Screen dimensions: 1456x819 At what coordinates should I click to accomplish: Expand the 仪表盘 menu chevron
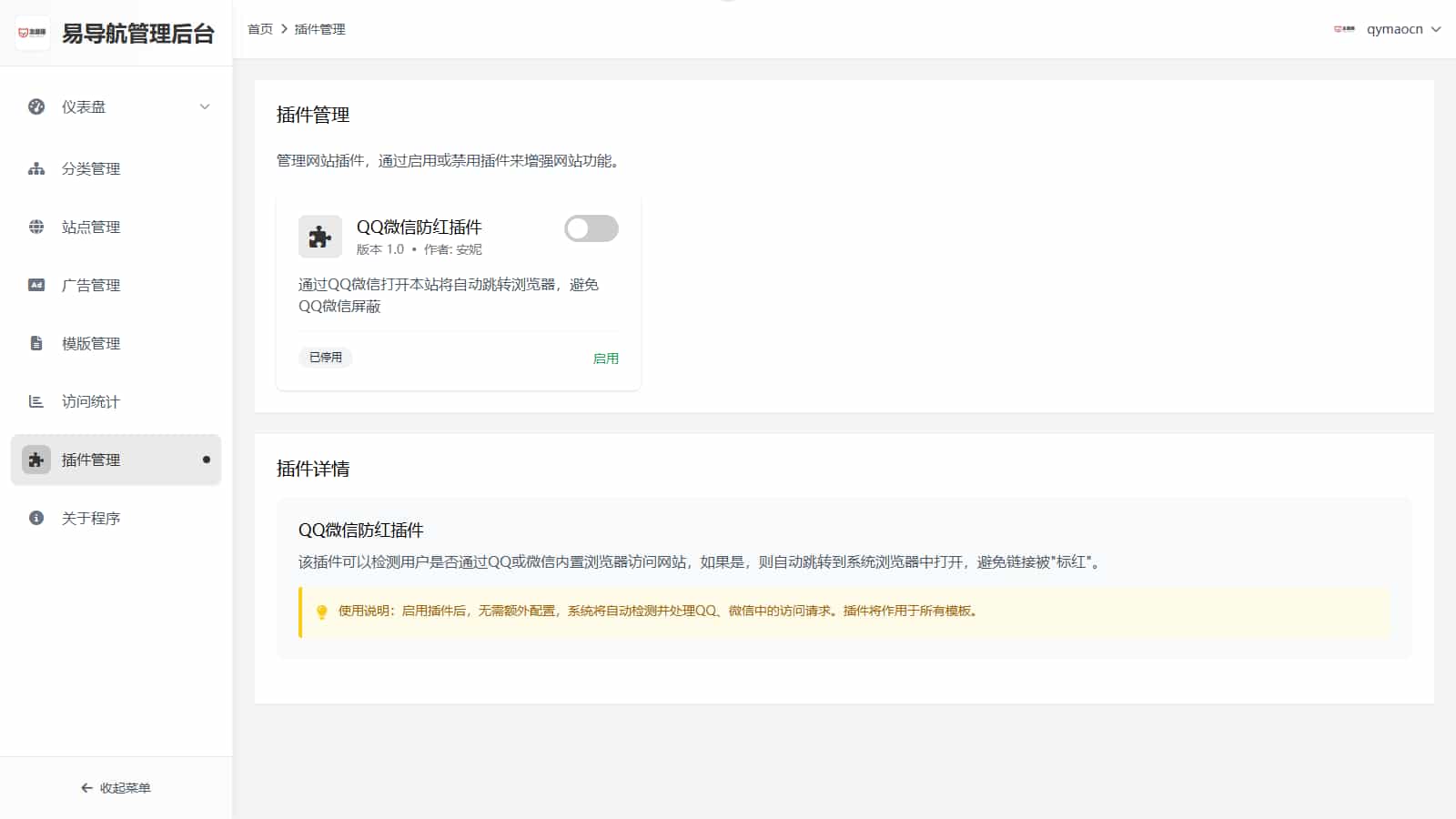click(x=205, y=106)
